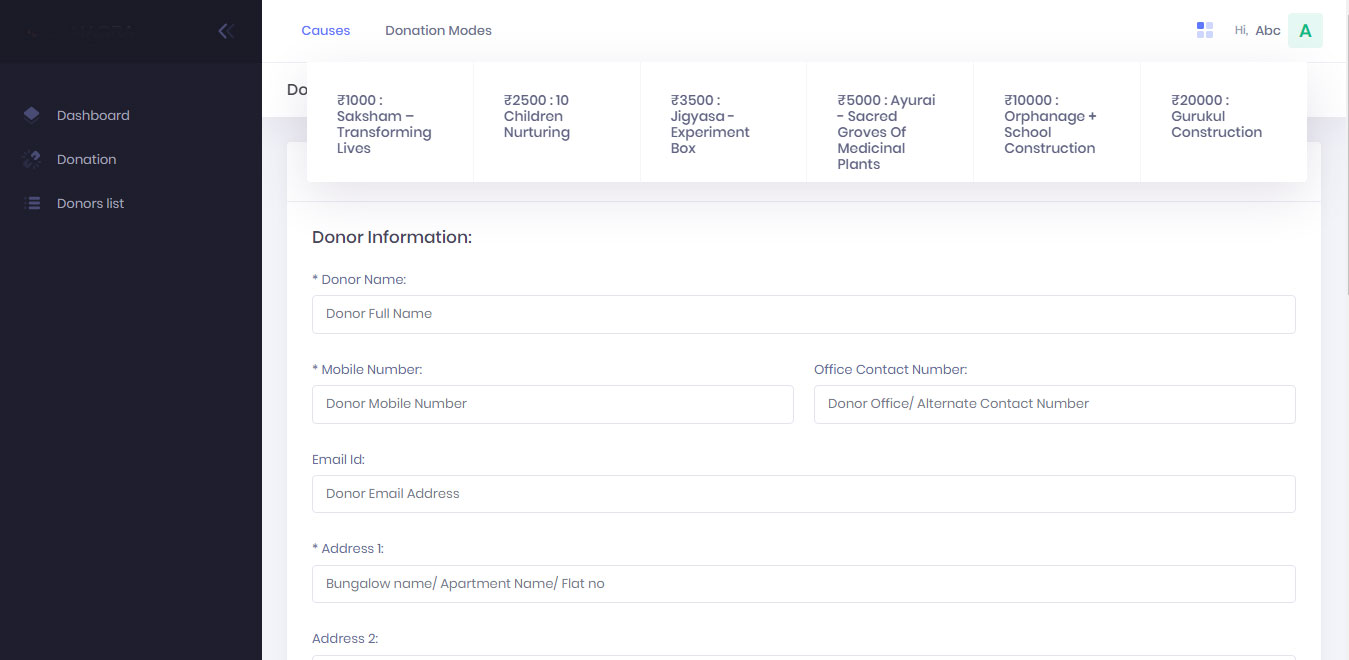Image resolution: width=1349 pixels, height=660 pixels.
Task: Open the Donors list link
Action: 90,203
